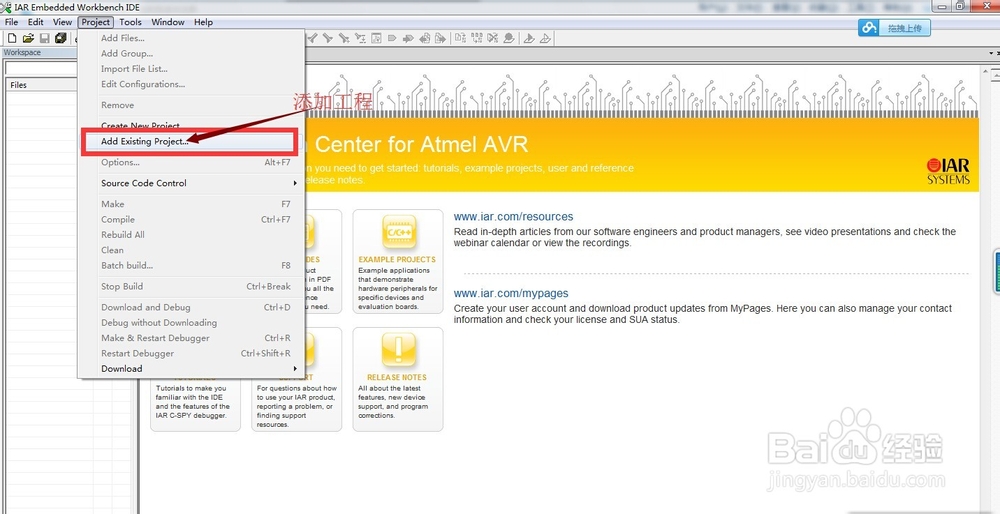Image resolution: width=1000 pixels, height=514 pixels.
Task: Select Make entry in Project menu
Action: [191, 204]
